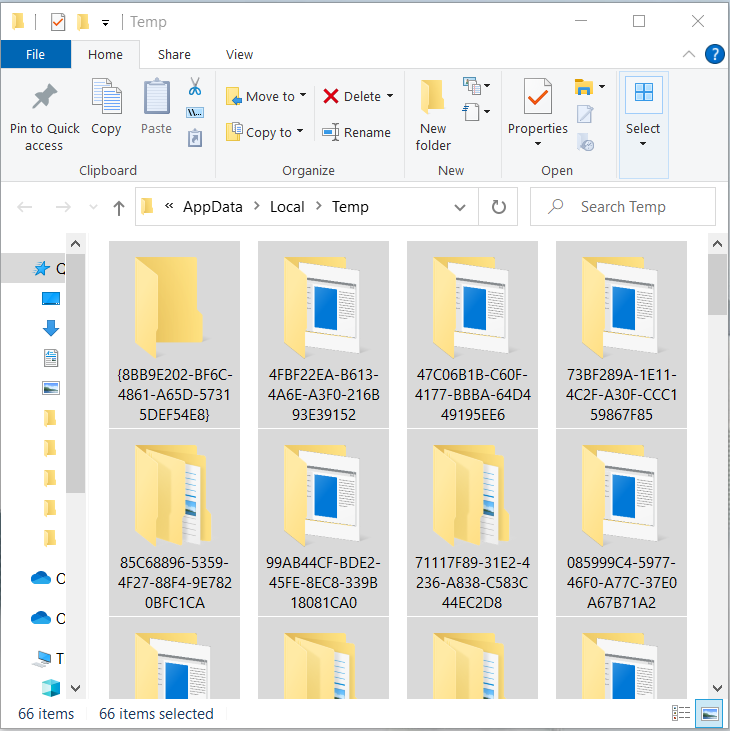Click Pin to Quick access icon
Image resolution: width=730 pixels, height=731 pixels.
(44, 98)
